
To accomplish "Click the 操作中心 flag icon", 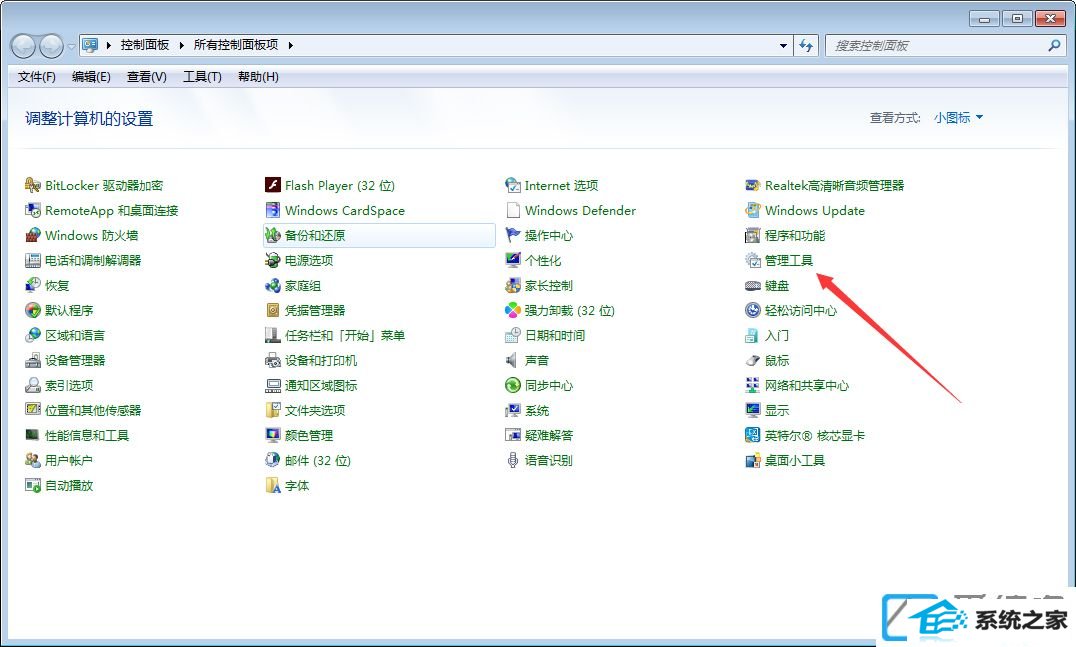I will coord(513,235).
